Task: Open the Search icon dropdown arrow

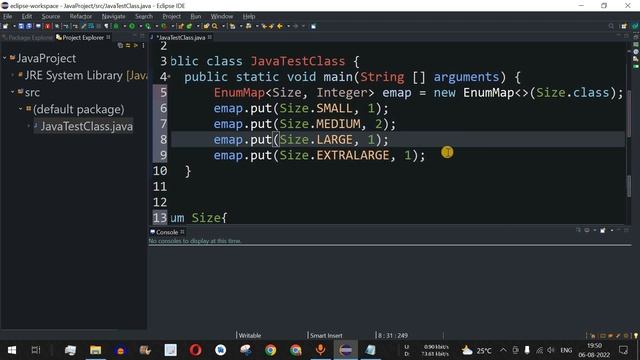Action: click(223, 26)
